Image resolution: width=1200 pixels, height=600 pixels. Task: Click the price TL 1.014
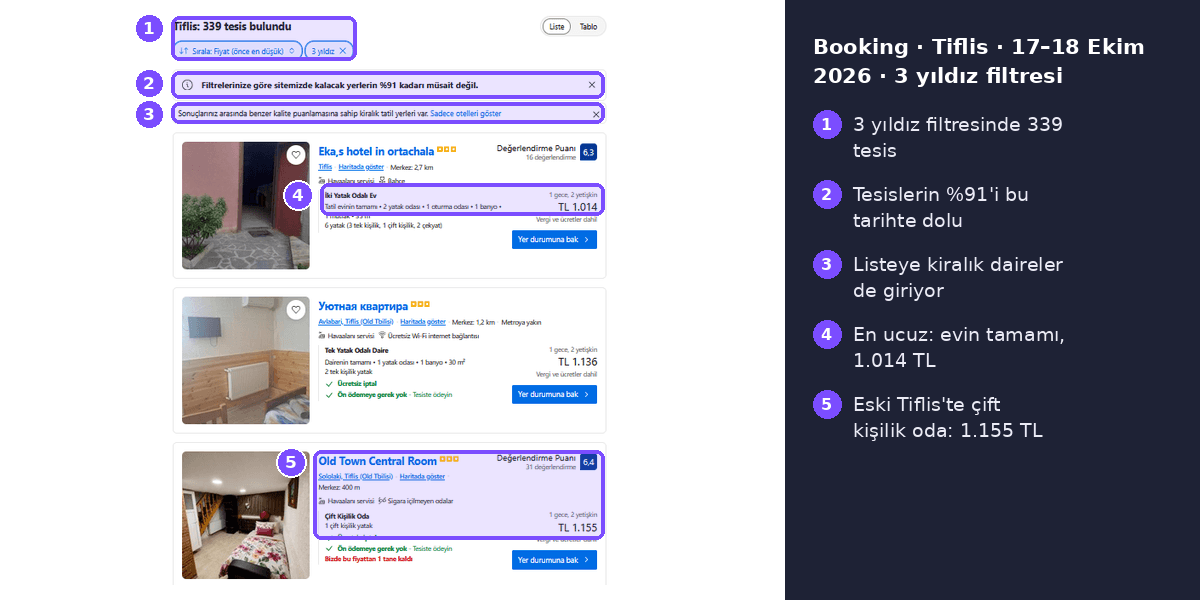click(577, 207)
